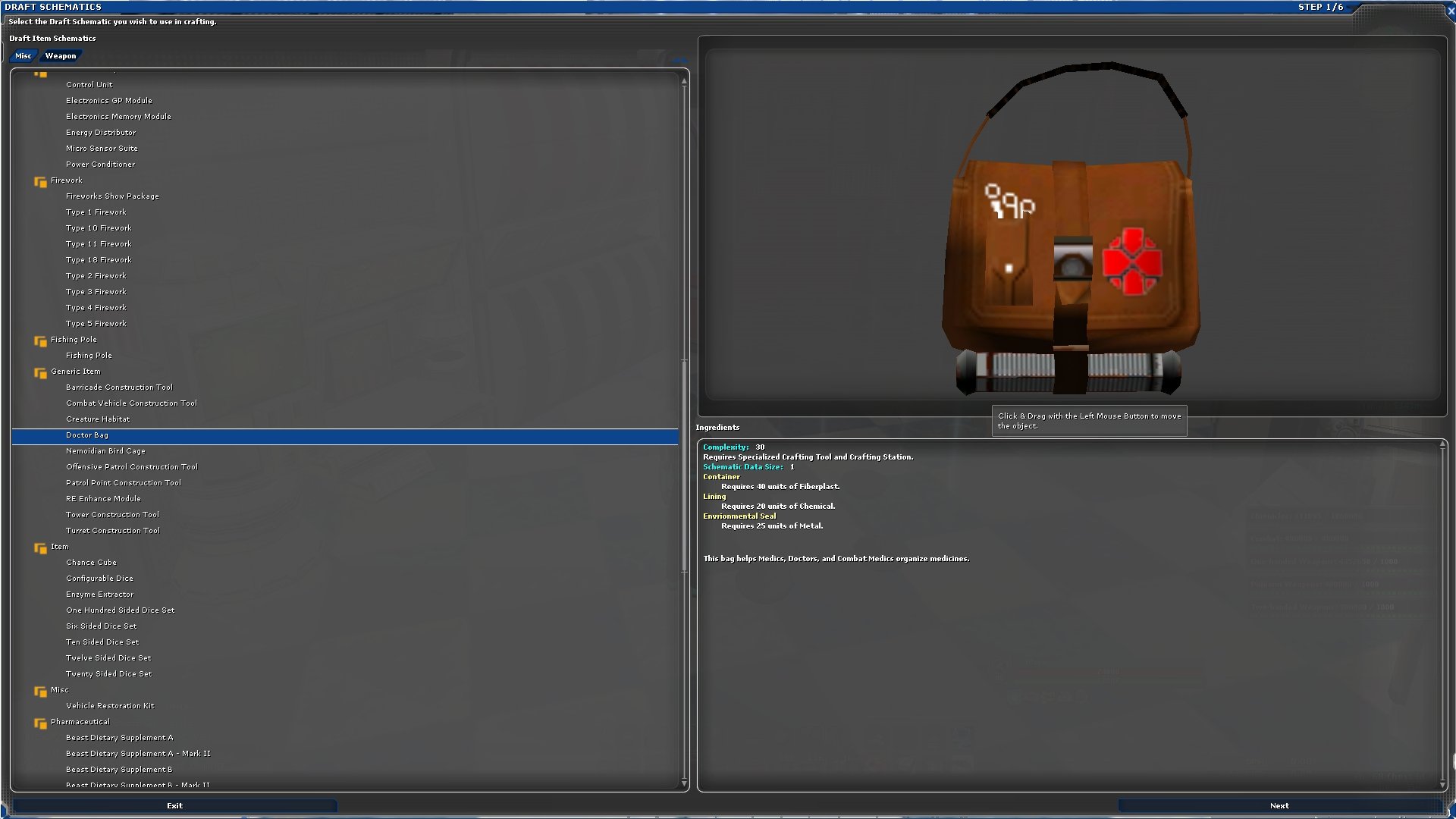Select Electronics Memory Module schematic
This screenshot has width=1456, height=819.
point(118,117)
